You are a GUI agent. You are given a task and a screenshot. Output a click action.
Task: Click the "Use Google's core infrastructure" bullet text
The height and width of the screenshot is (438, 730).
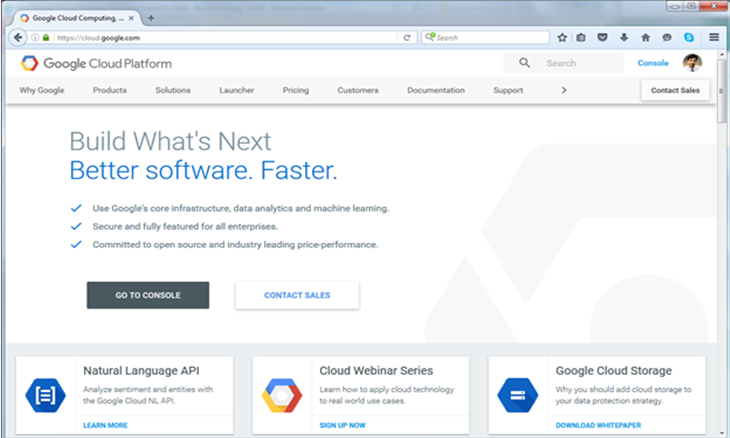pyautogui.click(x=241, y=209)
